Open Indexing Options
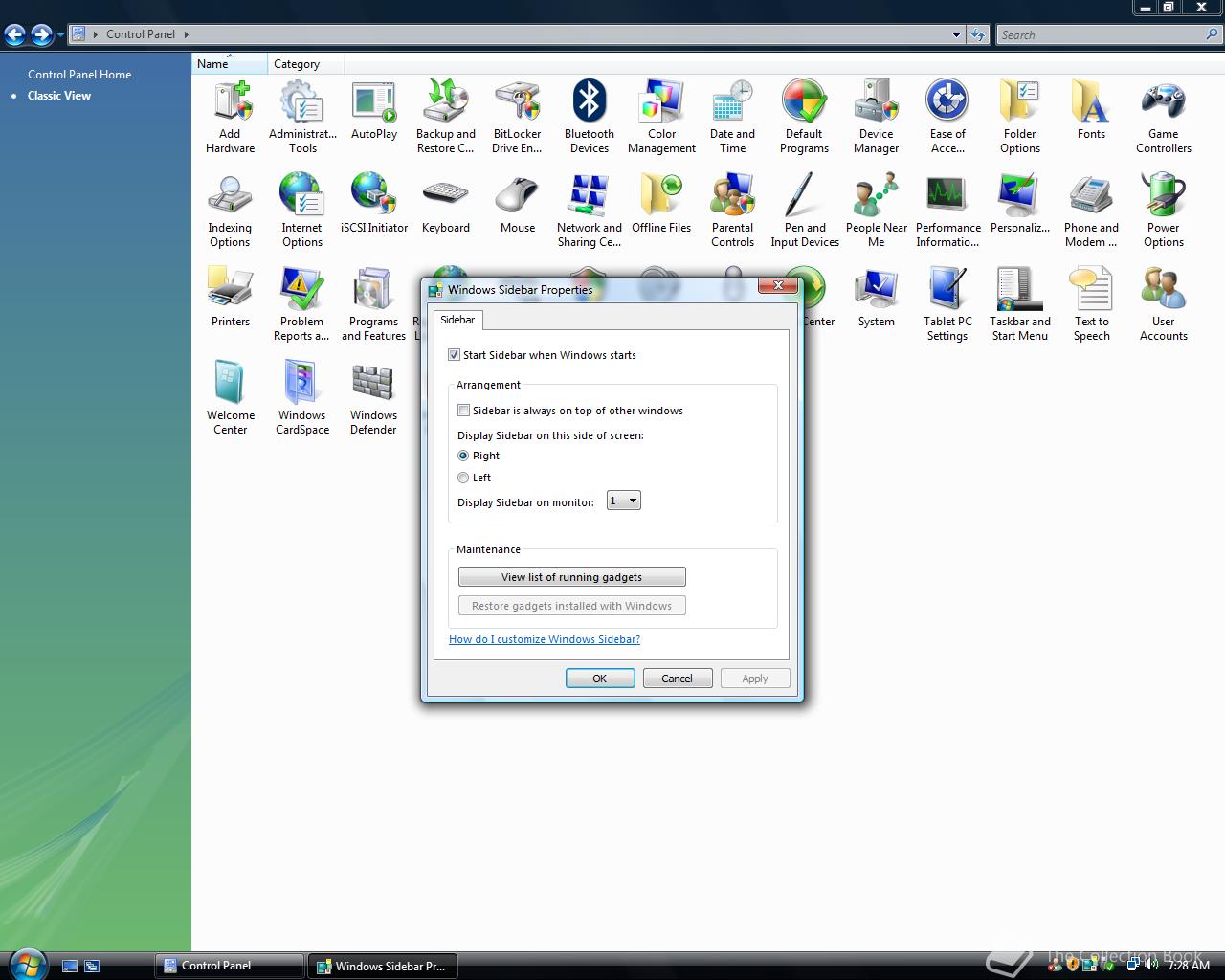1225x980 pixels. [231, 211]
